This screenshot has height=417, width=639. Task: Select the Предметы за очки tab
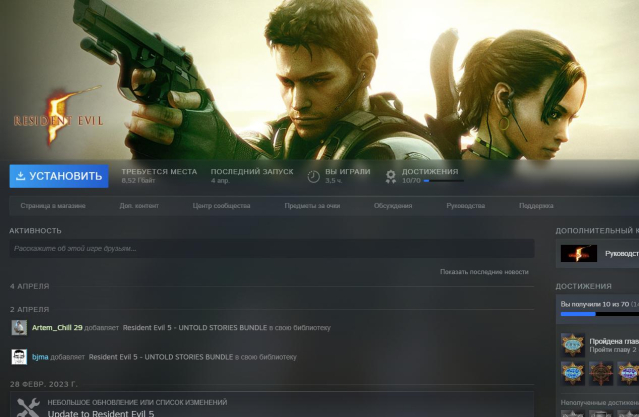coord(312,206)
